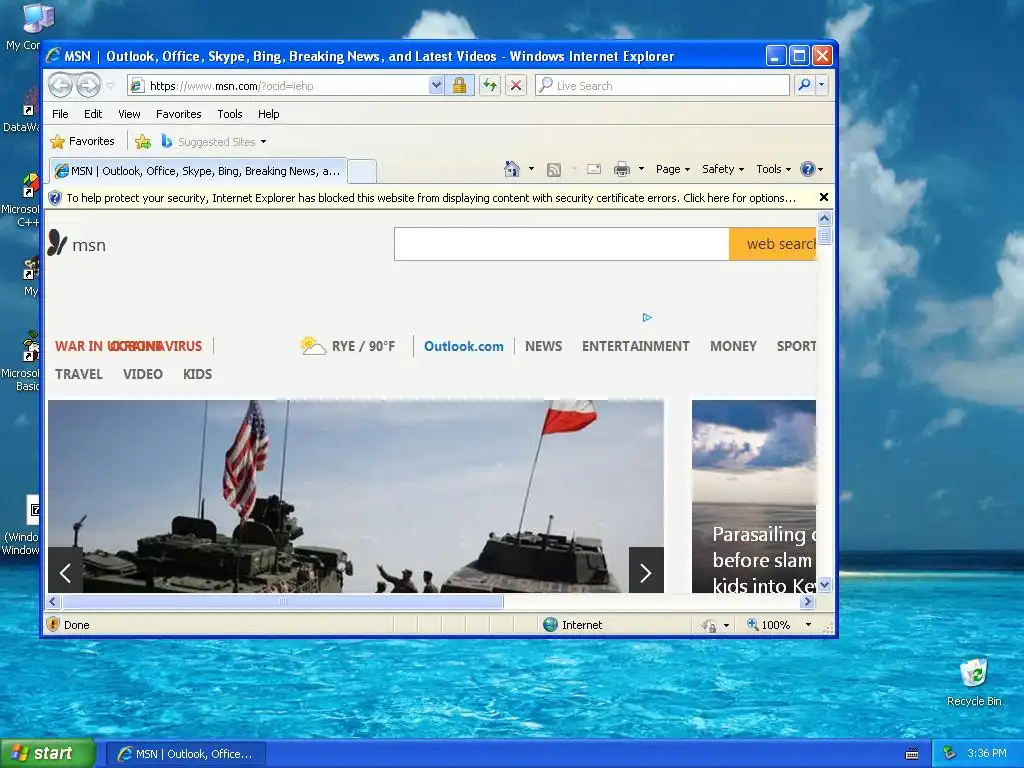Click the Read Mail envelope icon
1024x768 pixels.
click(x=594, y=169)
